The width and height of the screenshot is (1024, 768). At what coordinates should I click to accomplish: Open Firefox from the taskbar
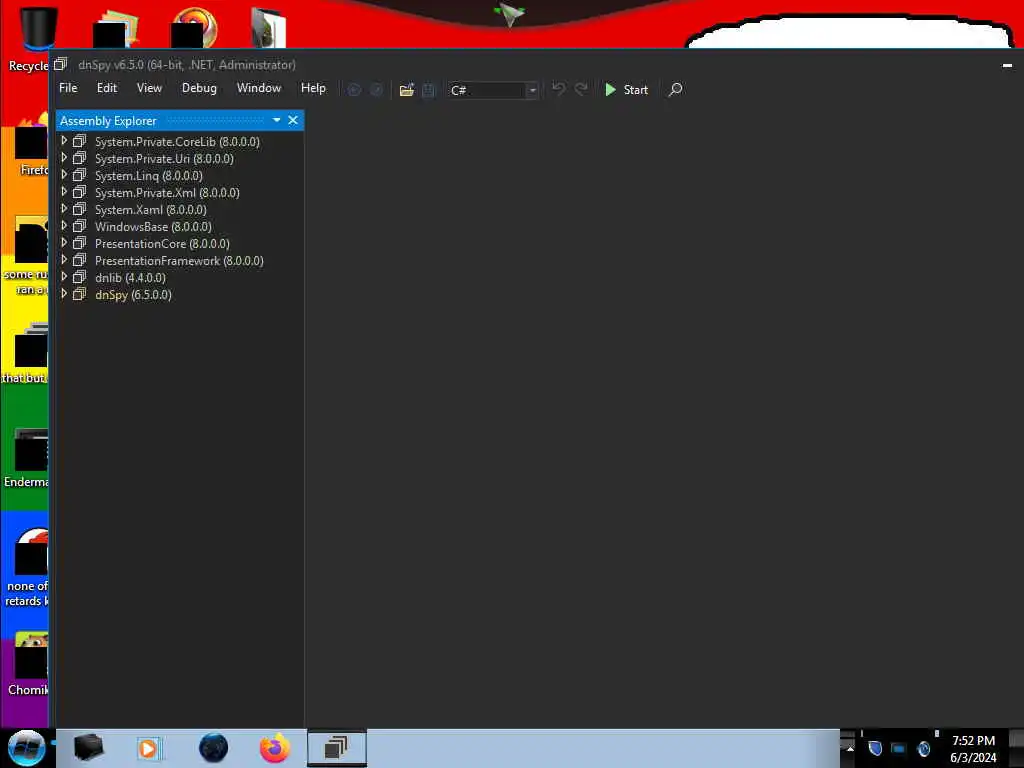pyautogui.click(x=275, y=748)
